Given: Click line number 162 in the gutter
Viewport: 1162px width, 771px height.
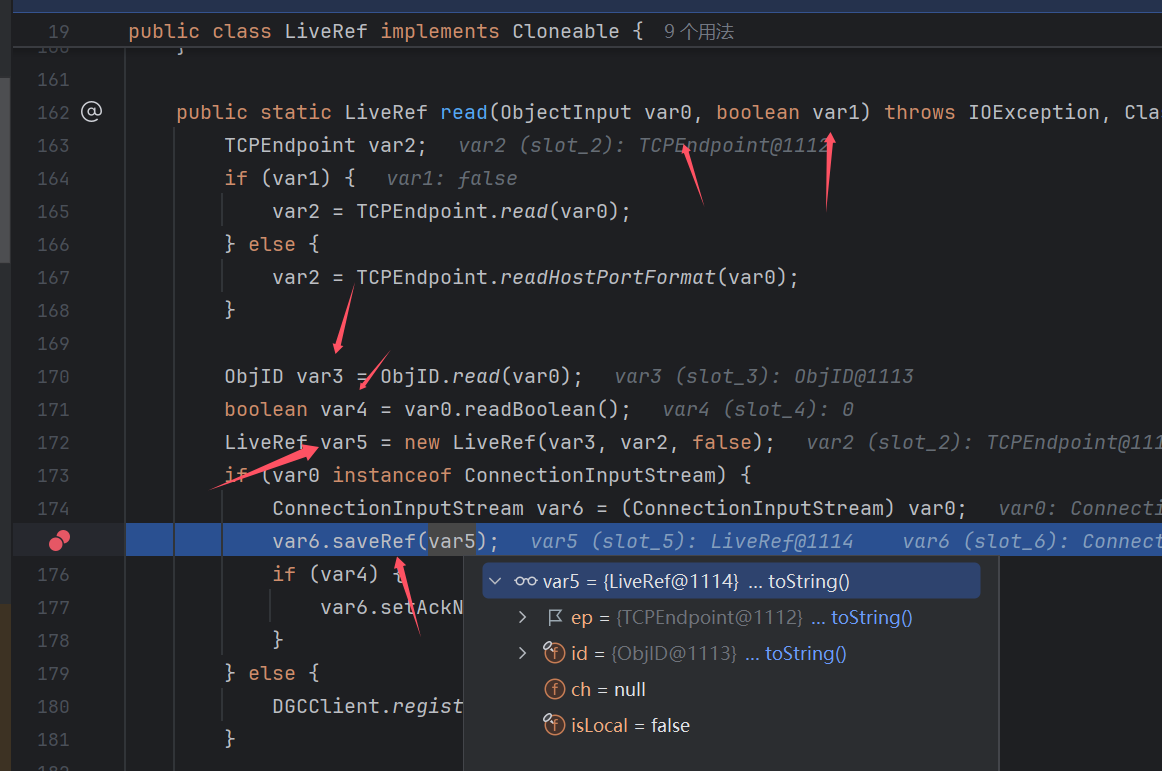Looking at the screenshot, I should pos(53,113).
